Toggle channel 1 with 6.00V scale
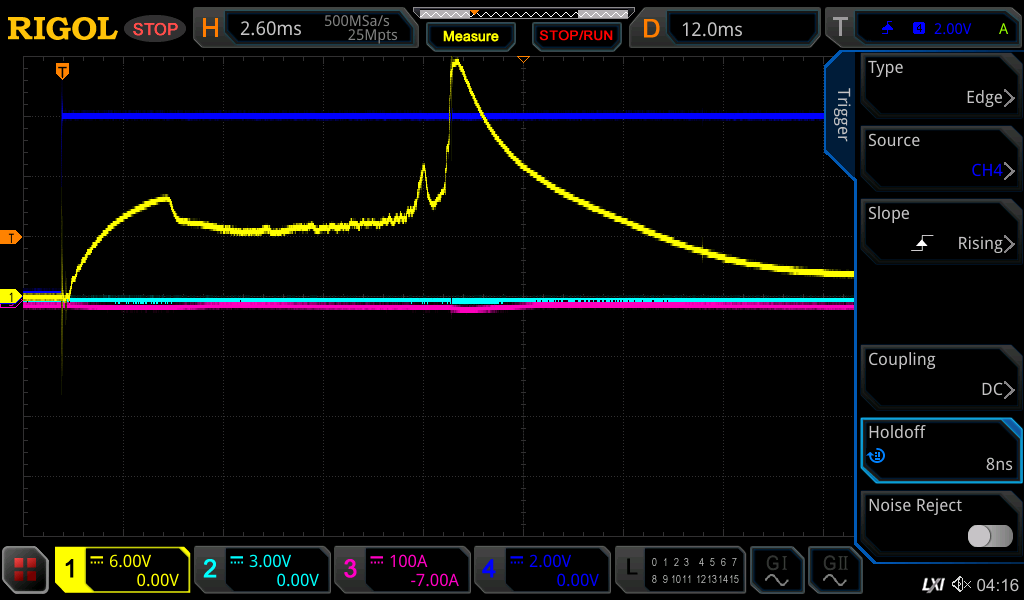The height and width of the screenshot is (600, 1024). click(122, 570)
